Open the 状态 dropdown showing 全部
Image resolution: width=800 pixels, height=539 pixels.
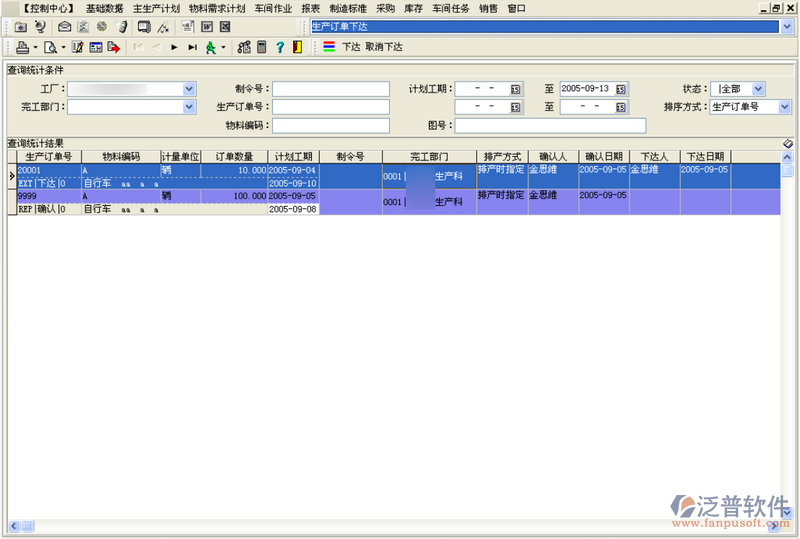(x=758, y=89)
